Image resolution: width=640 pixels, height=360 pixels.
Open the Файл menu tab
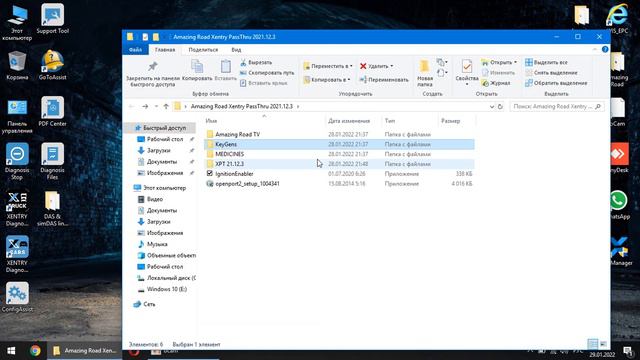pos(136,50)
